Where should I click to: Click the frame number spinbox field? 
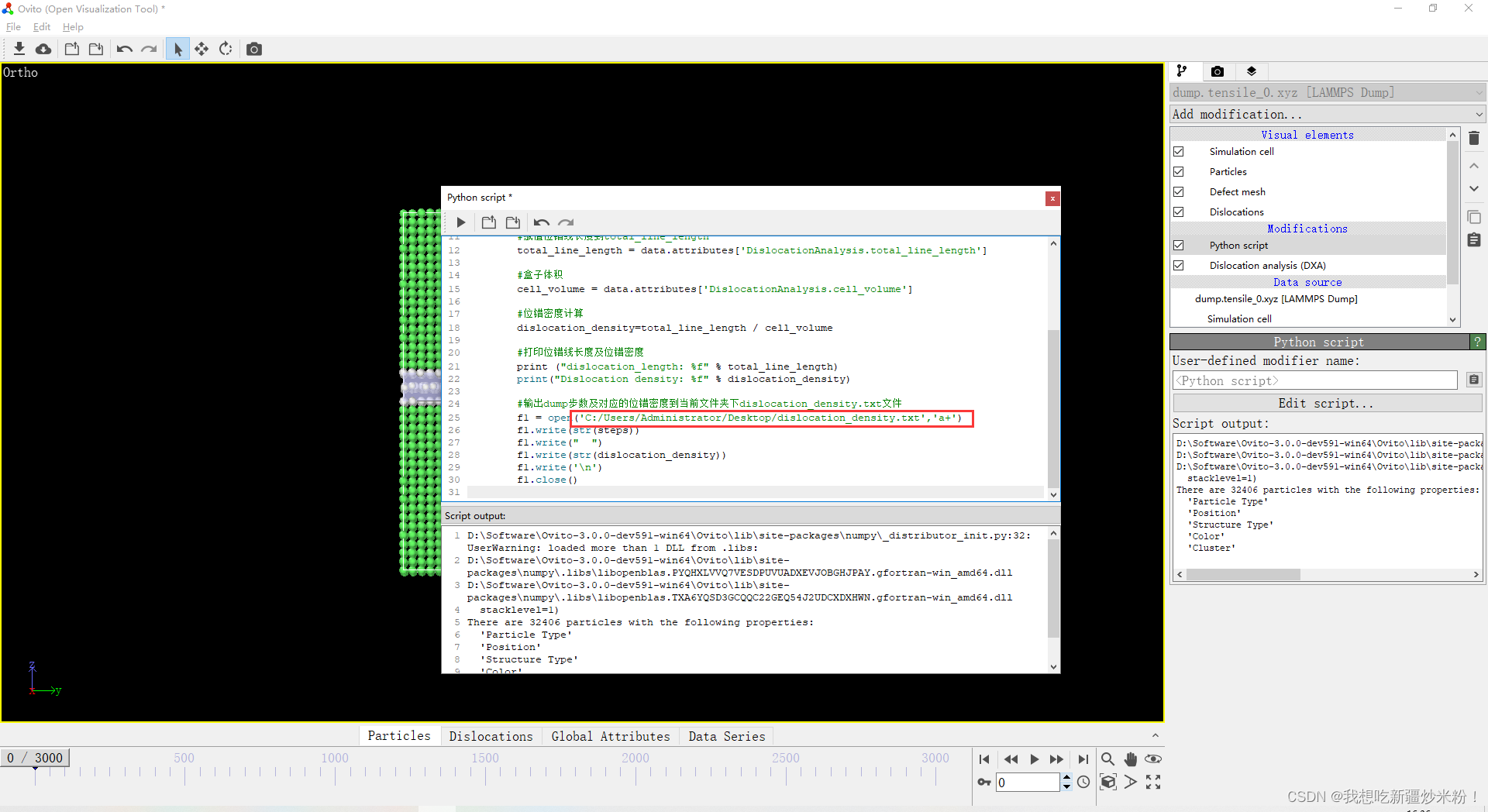1028,783
